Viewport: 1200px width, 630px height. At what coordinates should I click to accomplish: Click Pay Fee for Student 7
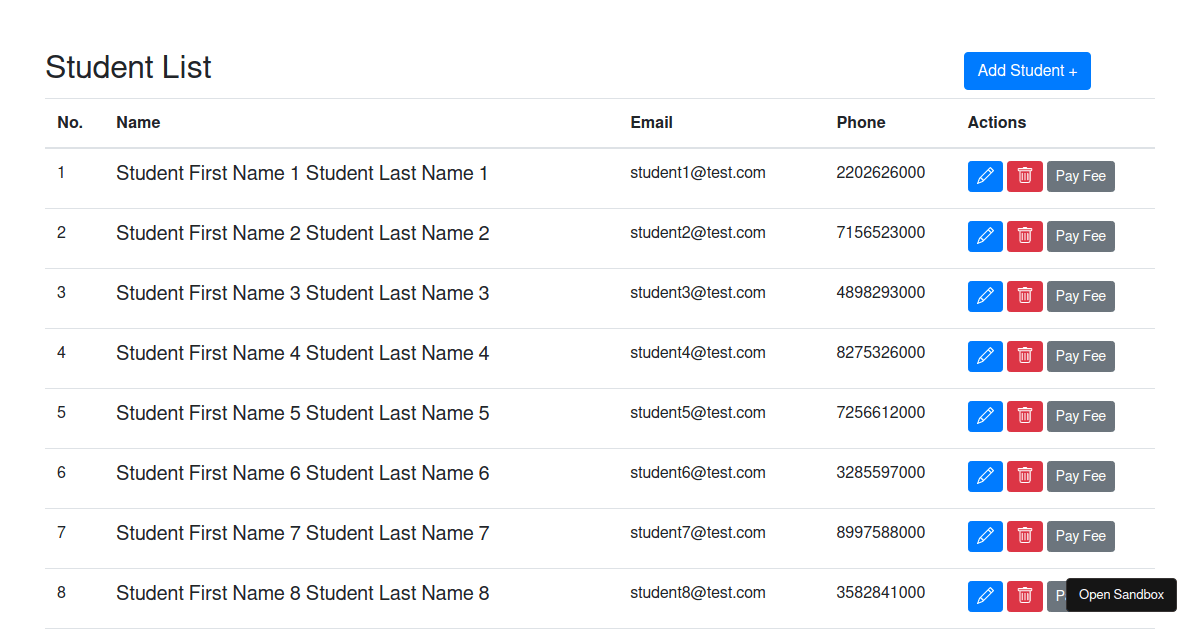pos(1080,536)
